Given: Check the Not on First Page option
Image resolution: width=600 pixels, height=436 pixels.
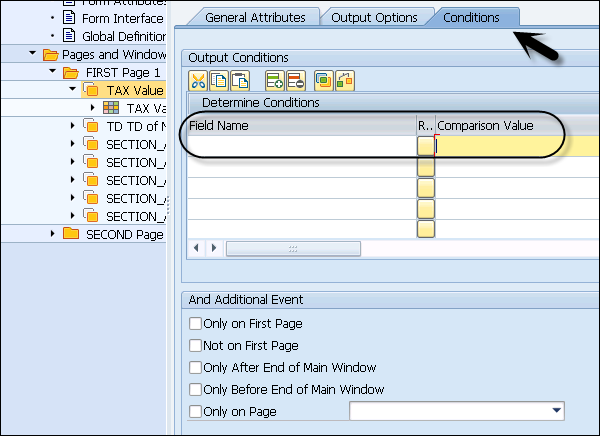Looking at the screenshot, I should click(195, 346).
